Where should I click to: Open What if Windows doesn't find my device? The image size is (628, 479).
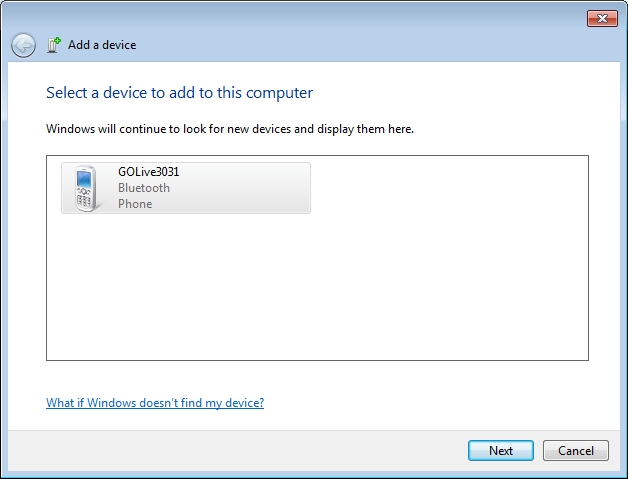tap(155, 403)
